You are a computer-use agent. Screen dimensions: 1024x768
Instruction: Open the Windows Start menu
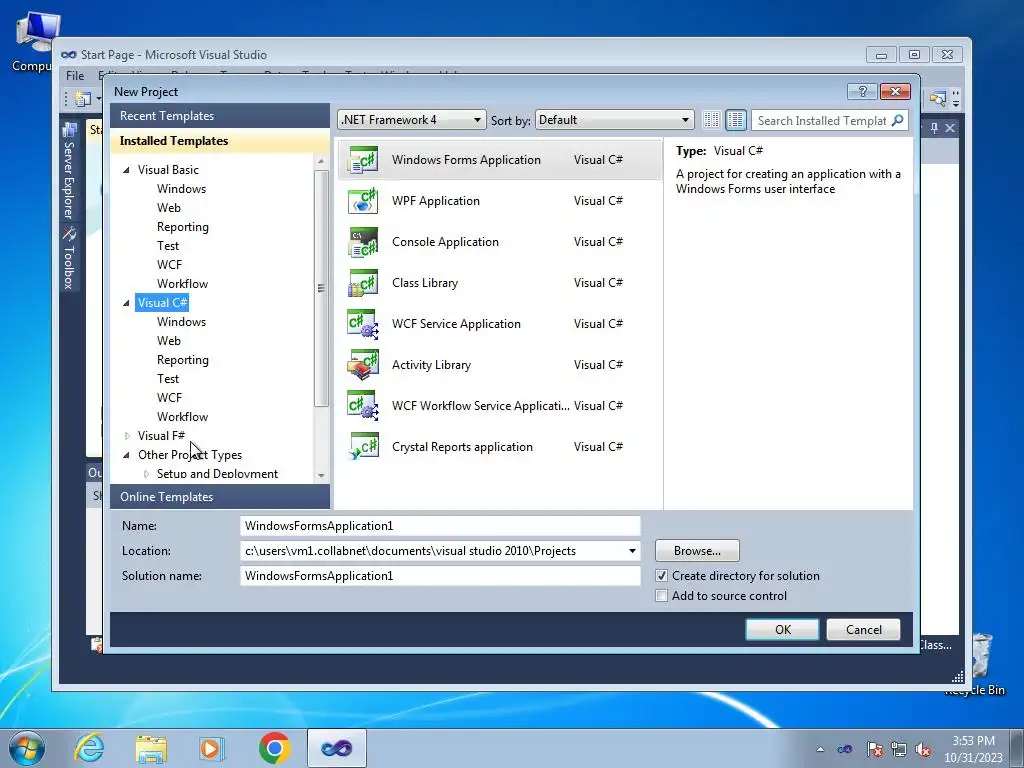[27, 748]
